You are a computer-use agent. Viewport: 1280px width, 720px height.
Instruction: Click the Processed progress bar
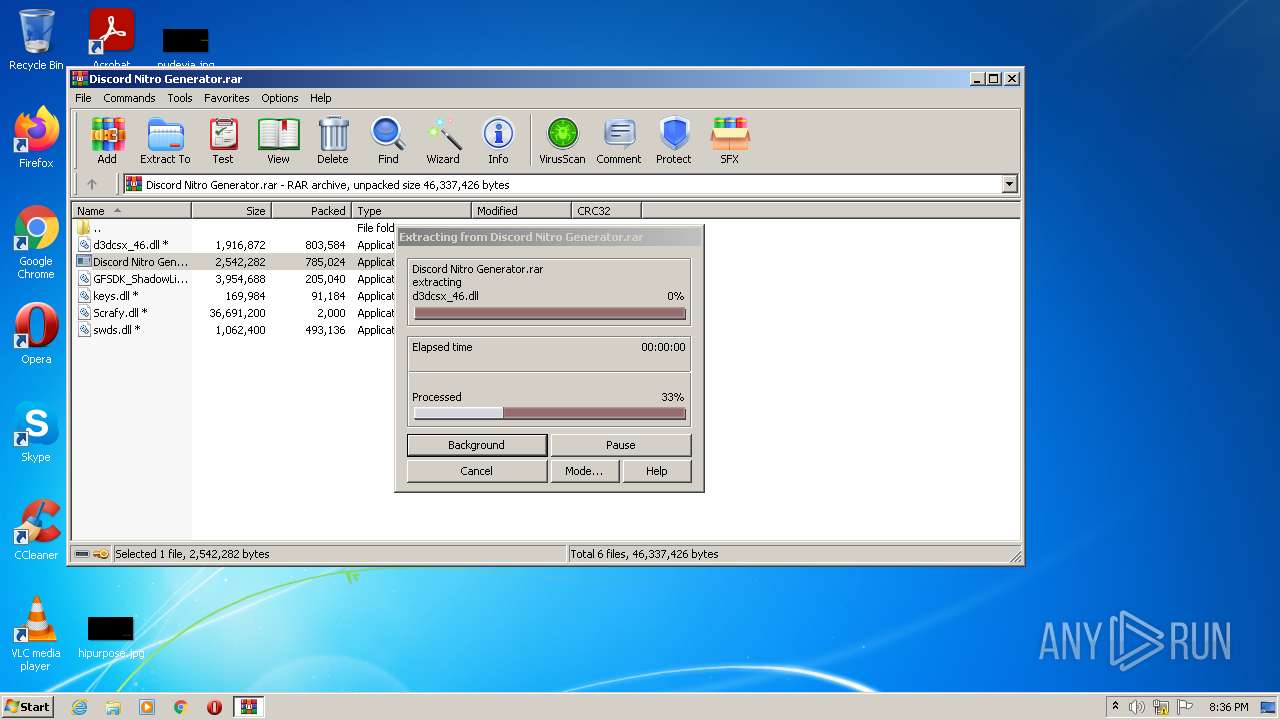pos(550,413)
